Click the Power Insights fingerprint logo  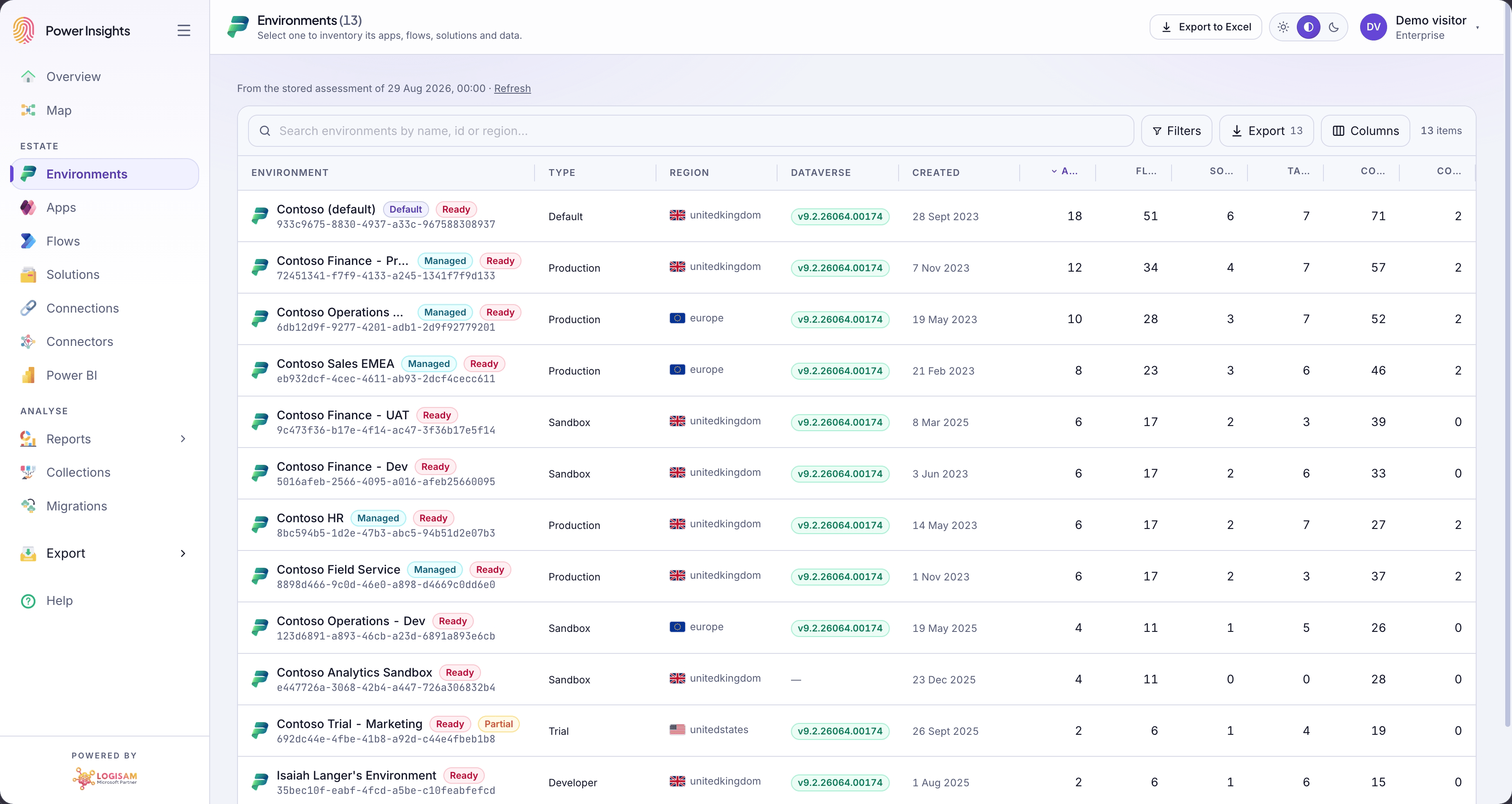(24, 30)
